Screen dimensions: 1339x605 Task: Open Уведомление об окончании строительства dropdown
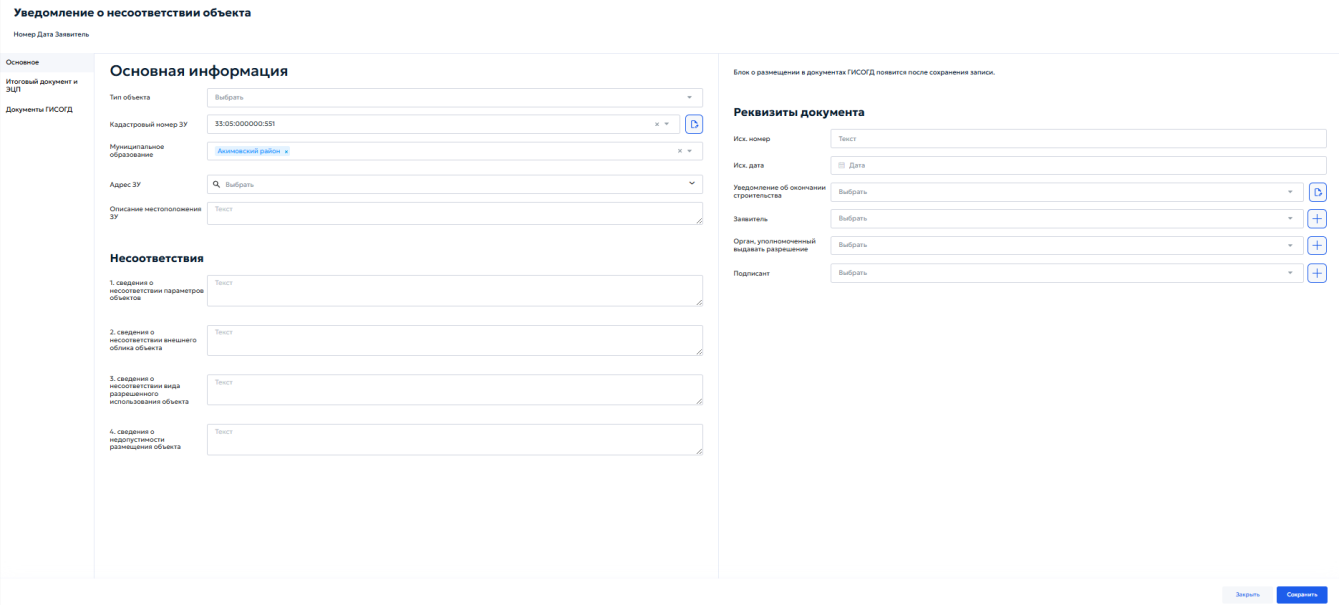coord(1290,191)
